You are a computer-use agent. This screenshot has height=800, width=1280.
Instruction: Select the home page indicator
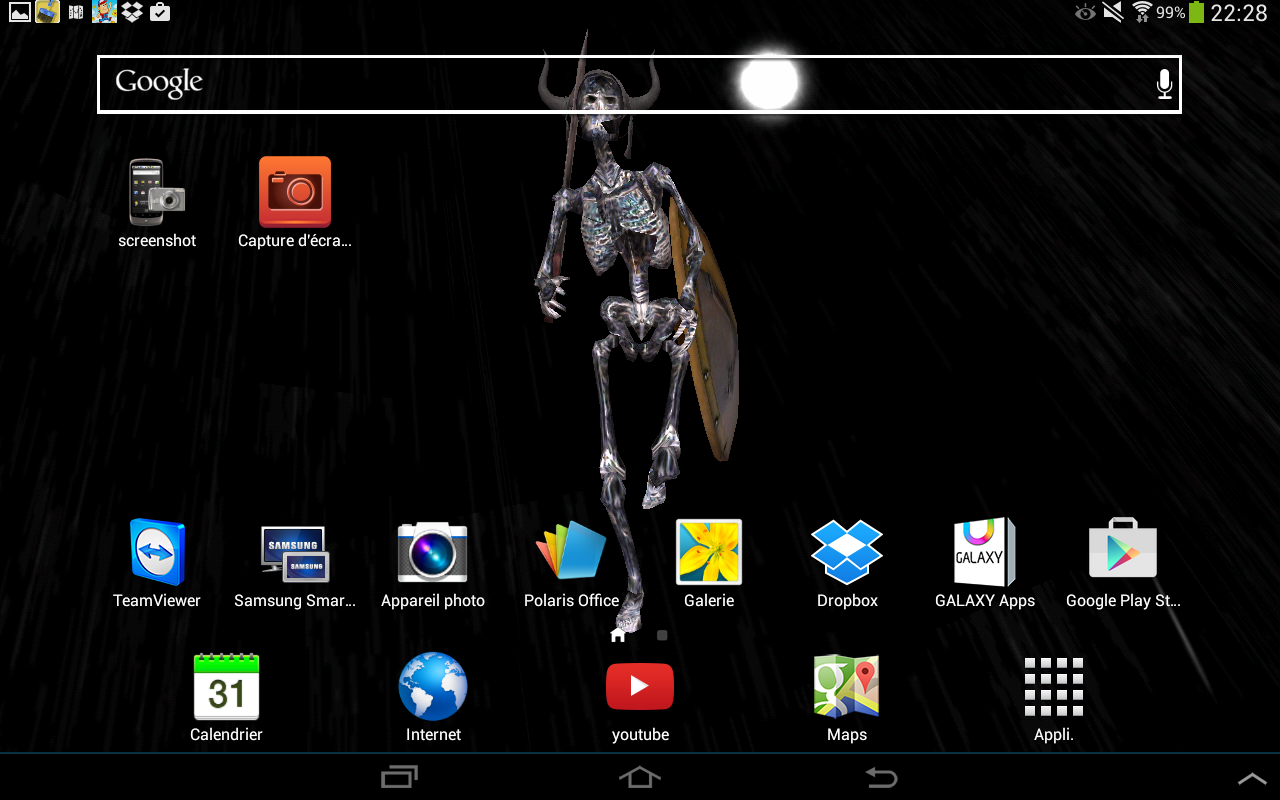[618, 634]
